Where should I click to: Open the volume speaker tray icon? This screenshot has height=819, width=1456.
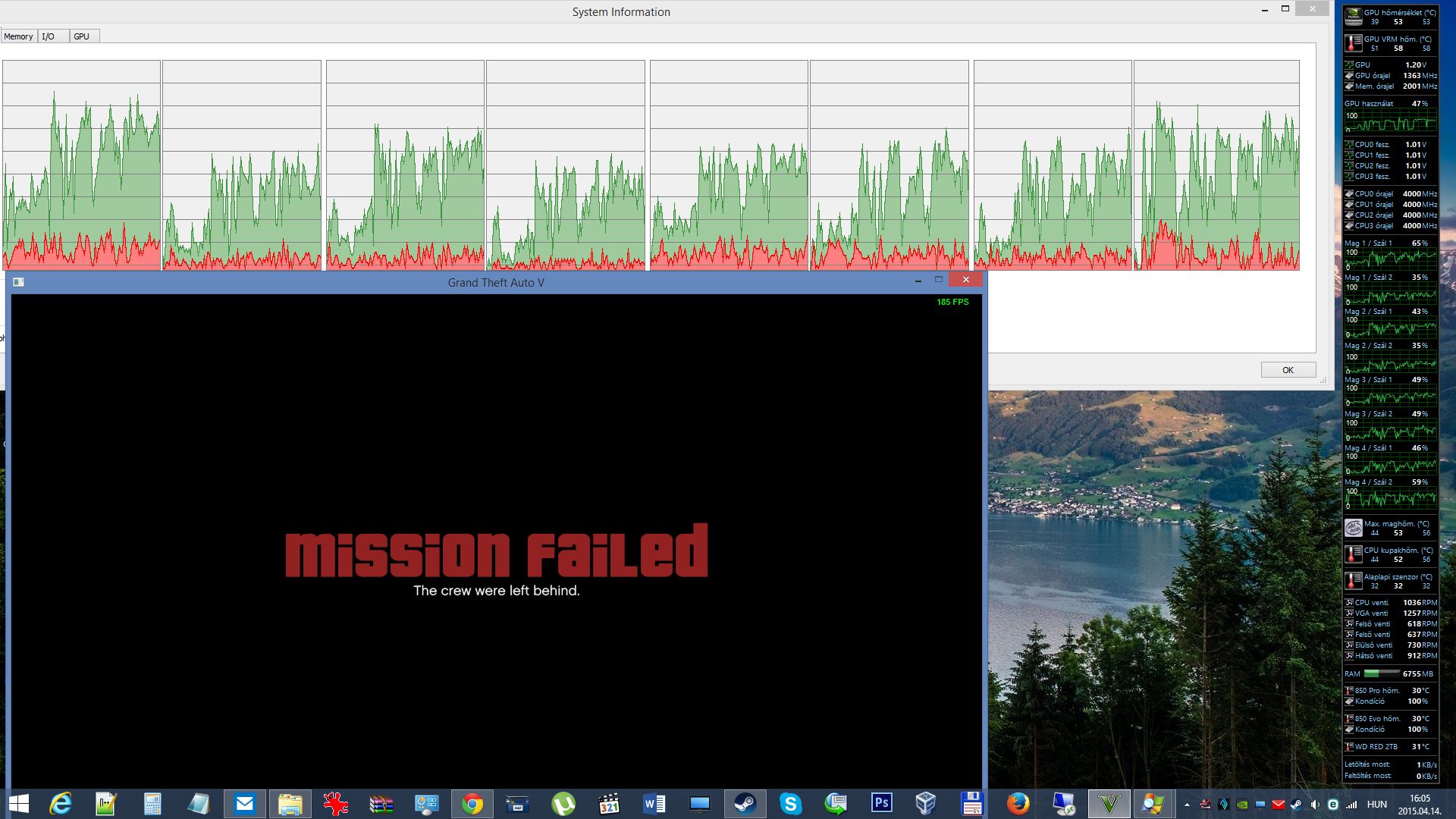[x=1315, y=805]
